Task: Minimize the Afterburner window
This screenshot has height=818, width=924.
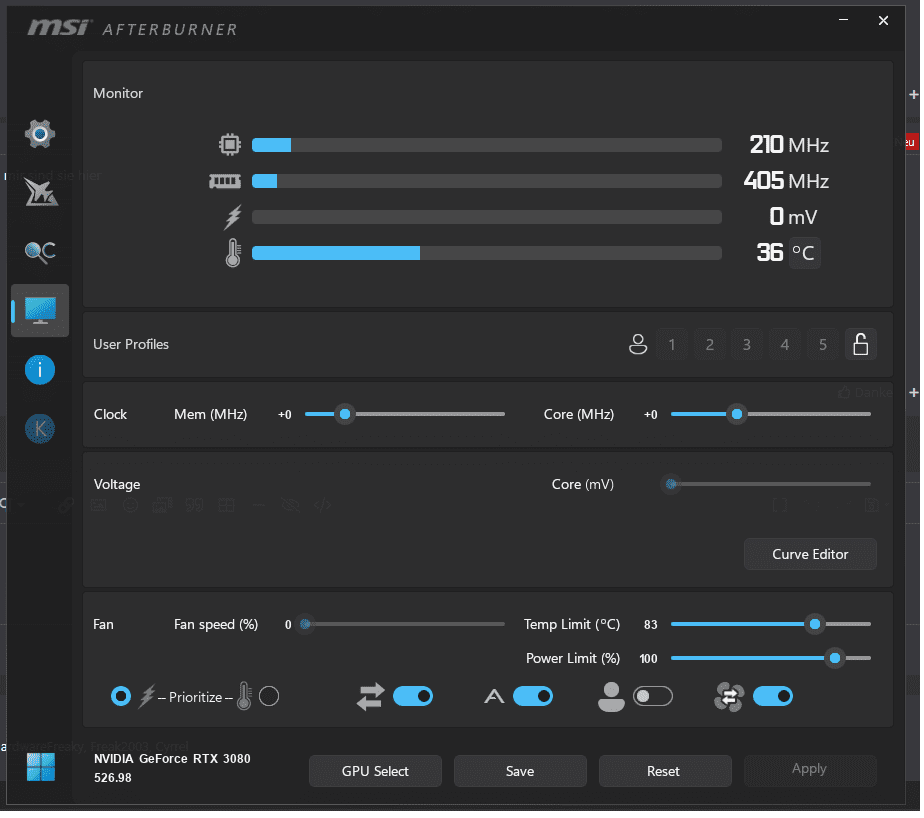Action: point(845,20)
